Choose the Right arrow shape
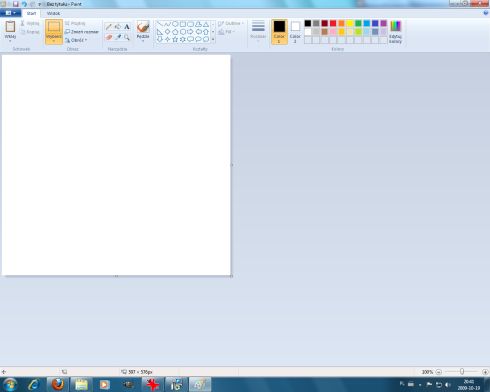 [190, 32]
